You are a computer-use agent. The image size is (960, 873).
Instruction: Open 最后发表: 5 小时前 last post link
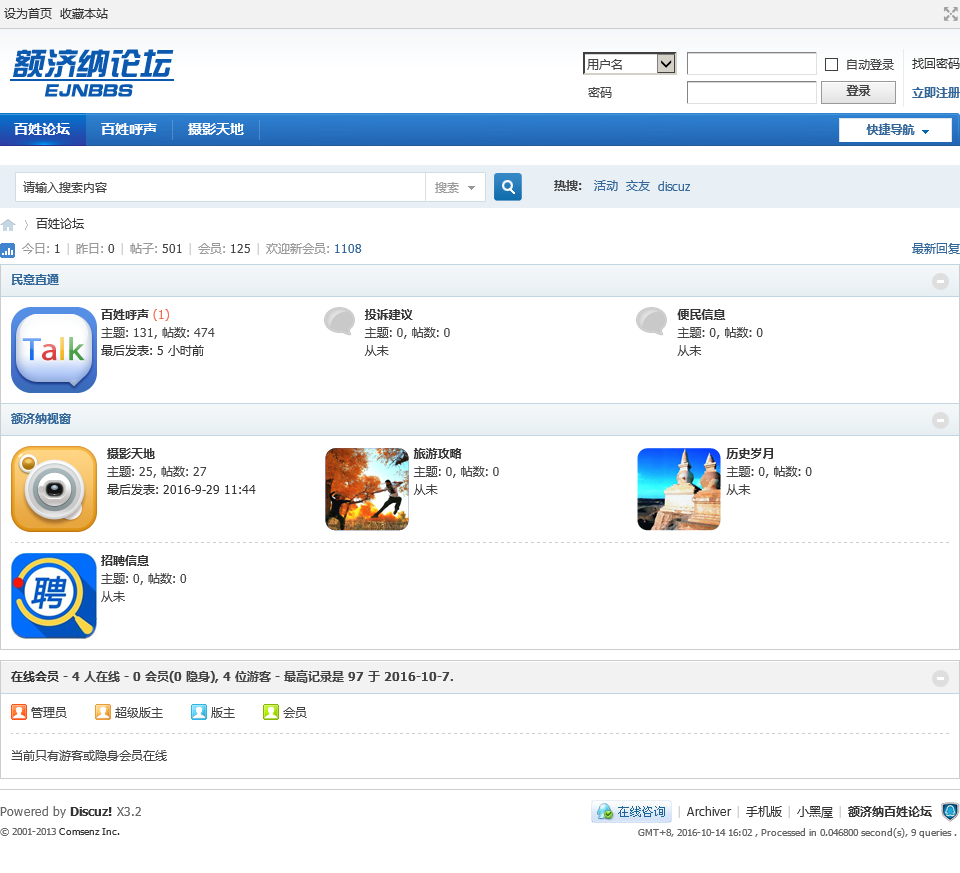tap(152, 351)
